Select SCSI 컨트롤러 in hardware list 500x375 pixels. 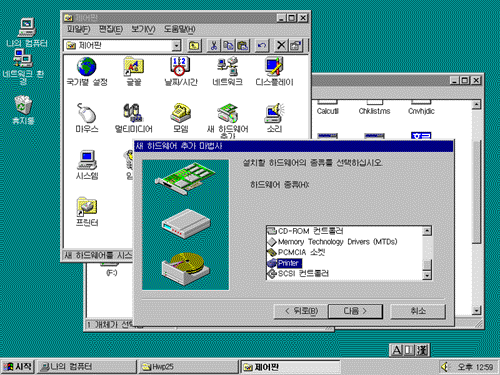pos(298,274)
